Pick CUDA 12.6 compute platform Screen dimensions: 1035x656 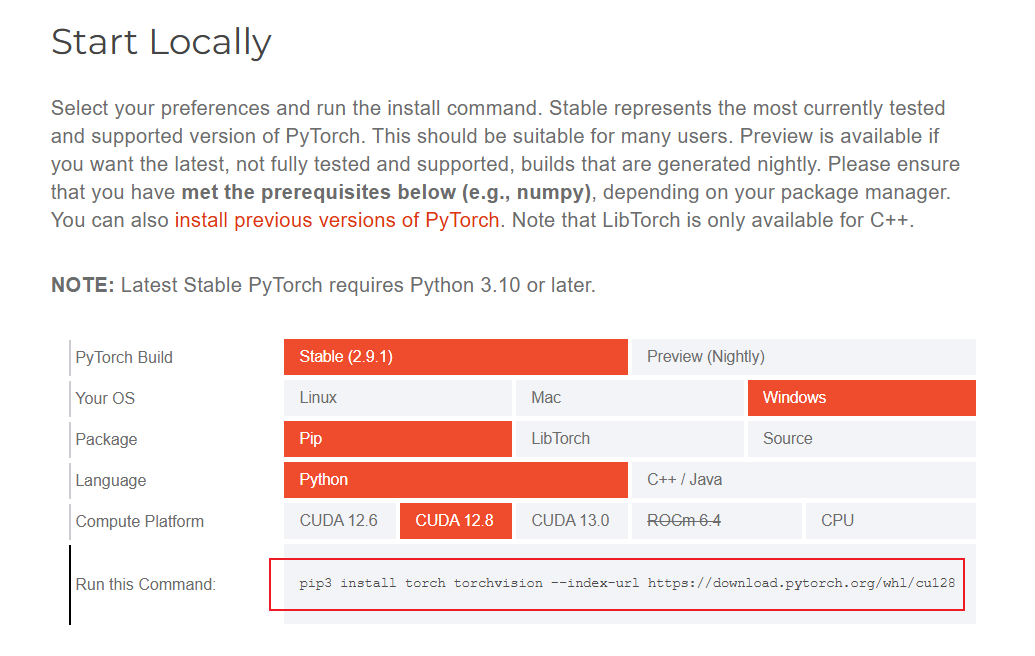(339, 521)
